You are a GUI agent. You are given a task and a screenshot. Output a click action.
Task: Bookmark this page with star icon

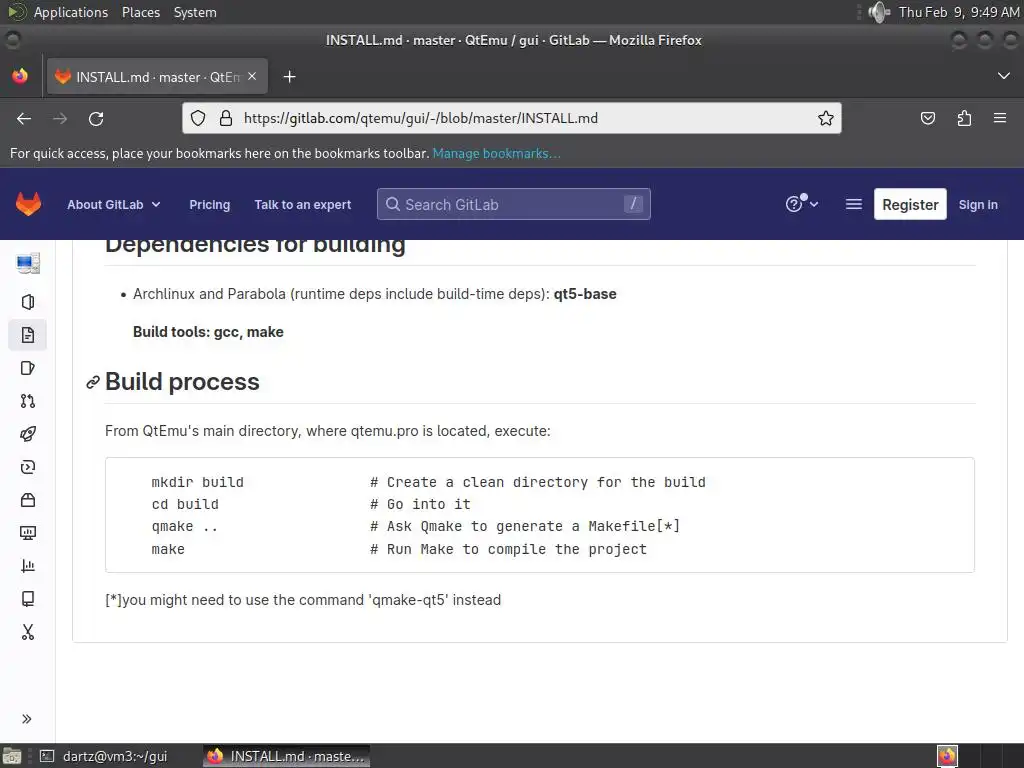(x=825, y=118)
